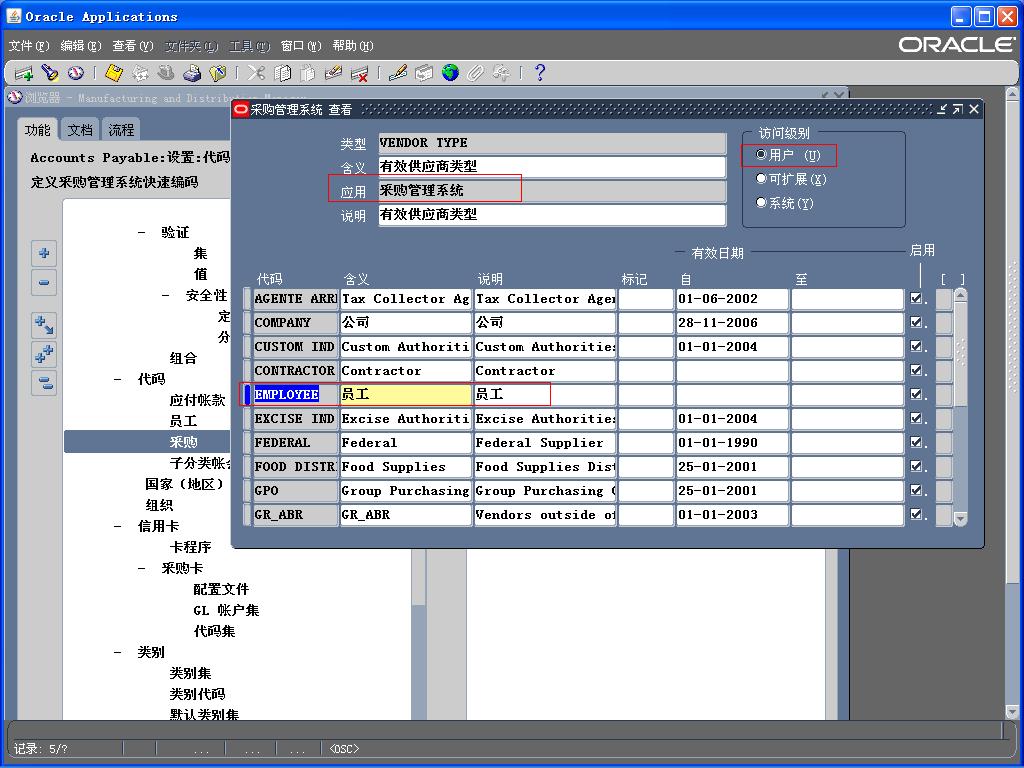
Task: Collapse the 验证 tree node
Action: click(142, 232)
